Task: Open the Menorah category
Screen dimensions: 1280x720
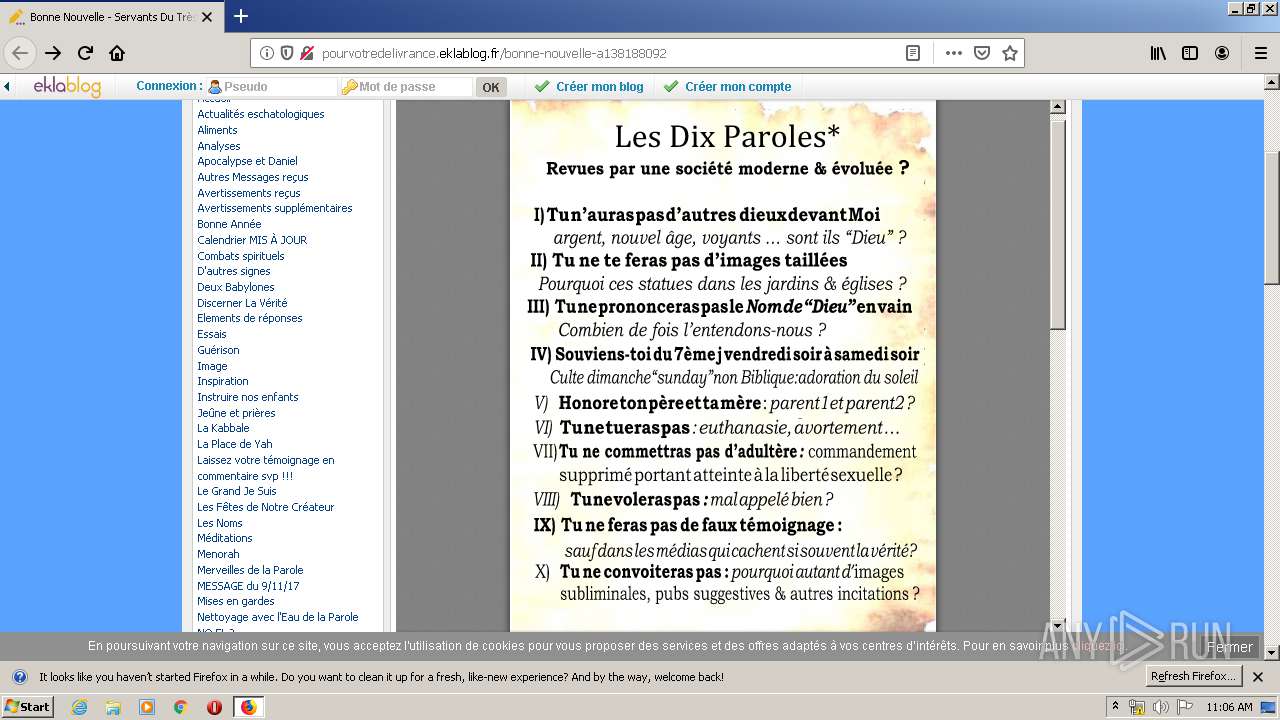Action: [218, 554]
